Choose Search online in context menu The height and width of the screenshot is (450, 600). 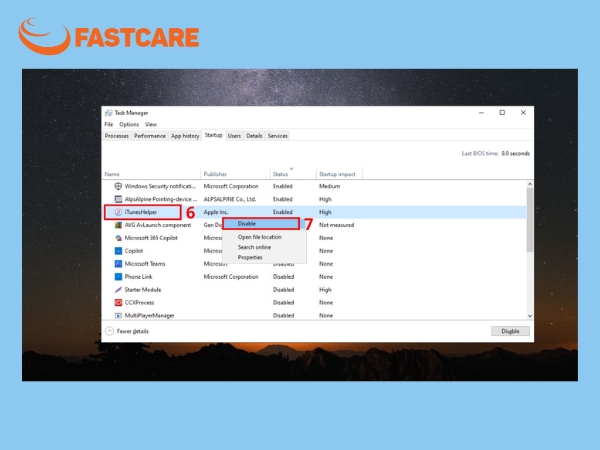(x=254, y=247)
